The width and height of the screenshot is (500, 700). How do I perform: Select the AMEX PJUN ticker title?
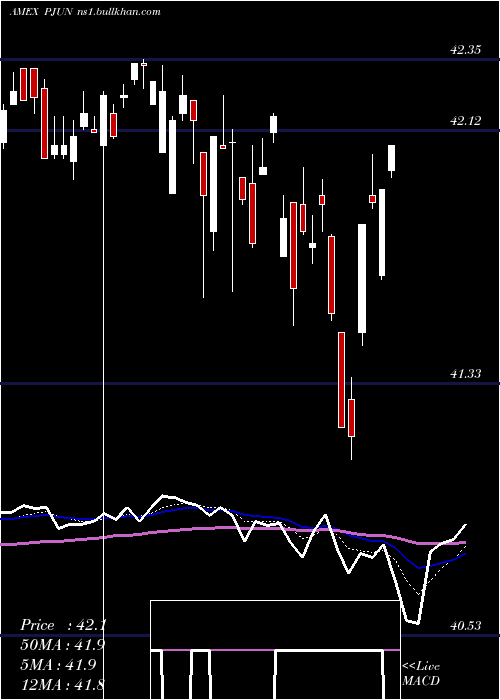(40, 12)
